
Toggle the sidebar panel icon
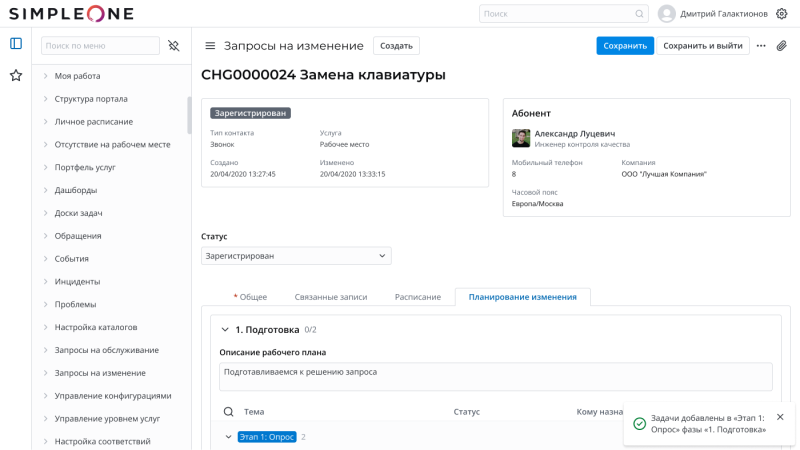[16, 44]
